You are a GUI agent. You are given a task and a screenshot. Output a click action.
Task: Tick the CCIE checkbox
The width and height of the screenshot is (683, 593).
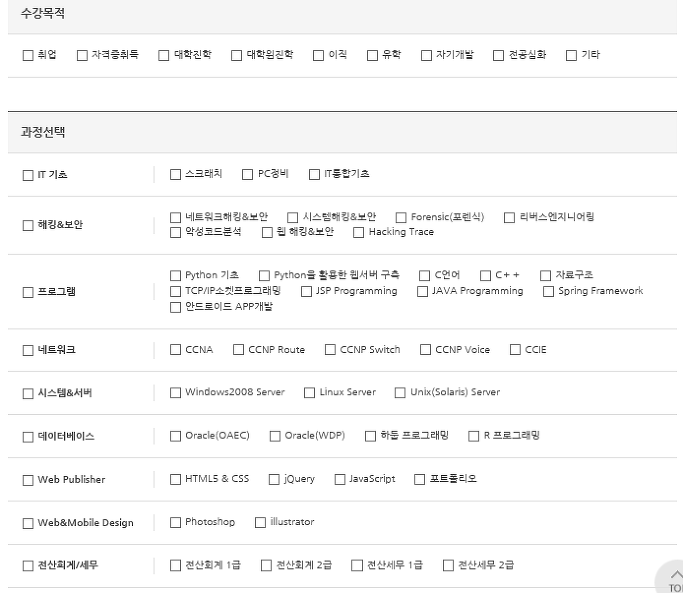click(515, 349)
